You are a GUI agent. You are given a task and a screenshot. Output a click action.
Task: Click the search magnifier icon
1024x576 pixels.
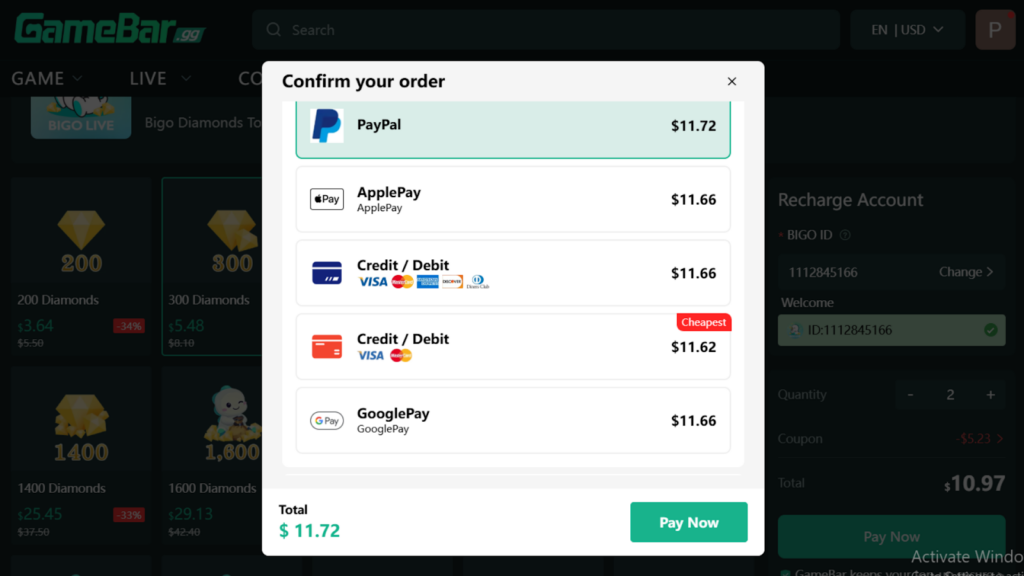[x=274, y=30]
